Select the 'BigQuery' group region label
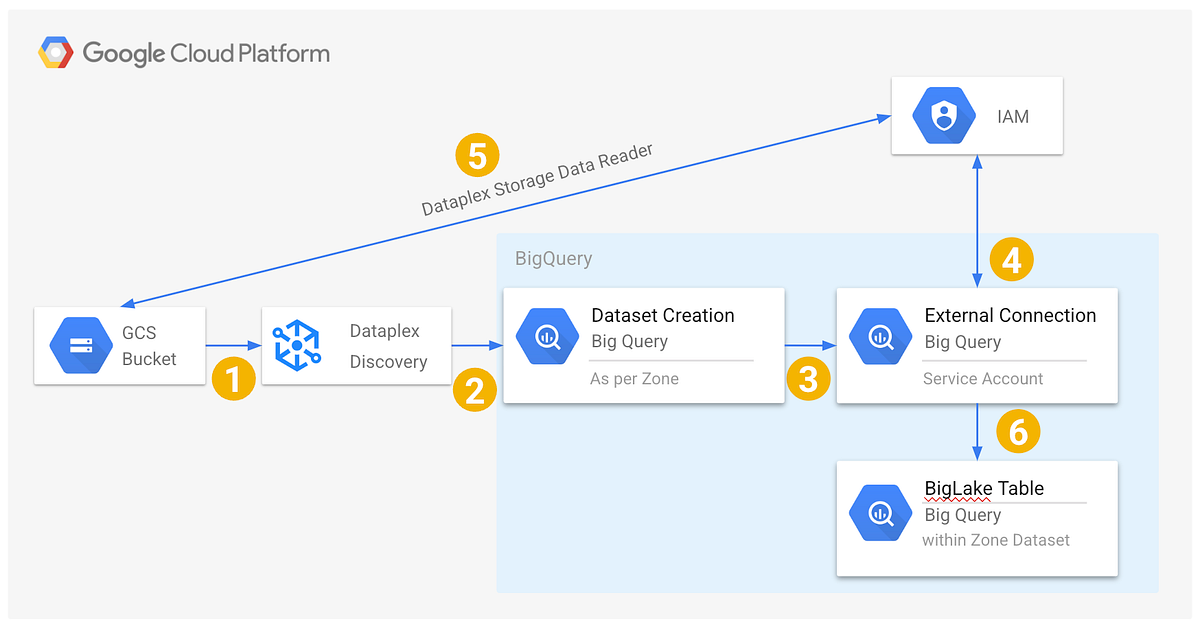 [553, 259]
